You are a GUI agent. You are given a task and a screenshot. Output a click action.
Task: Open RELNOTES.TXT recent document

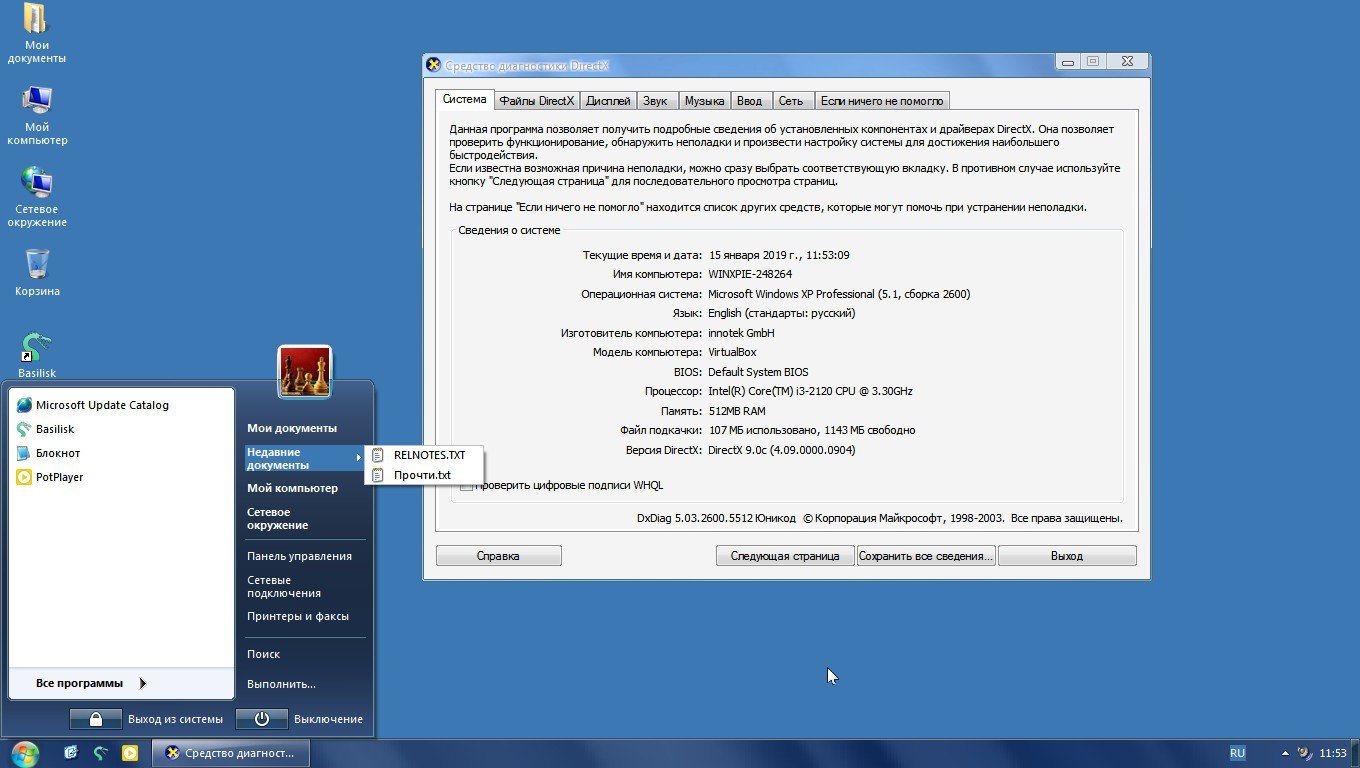point(425,455)
